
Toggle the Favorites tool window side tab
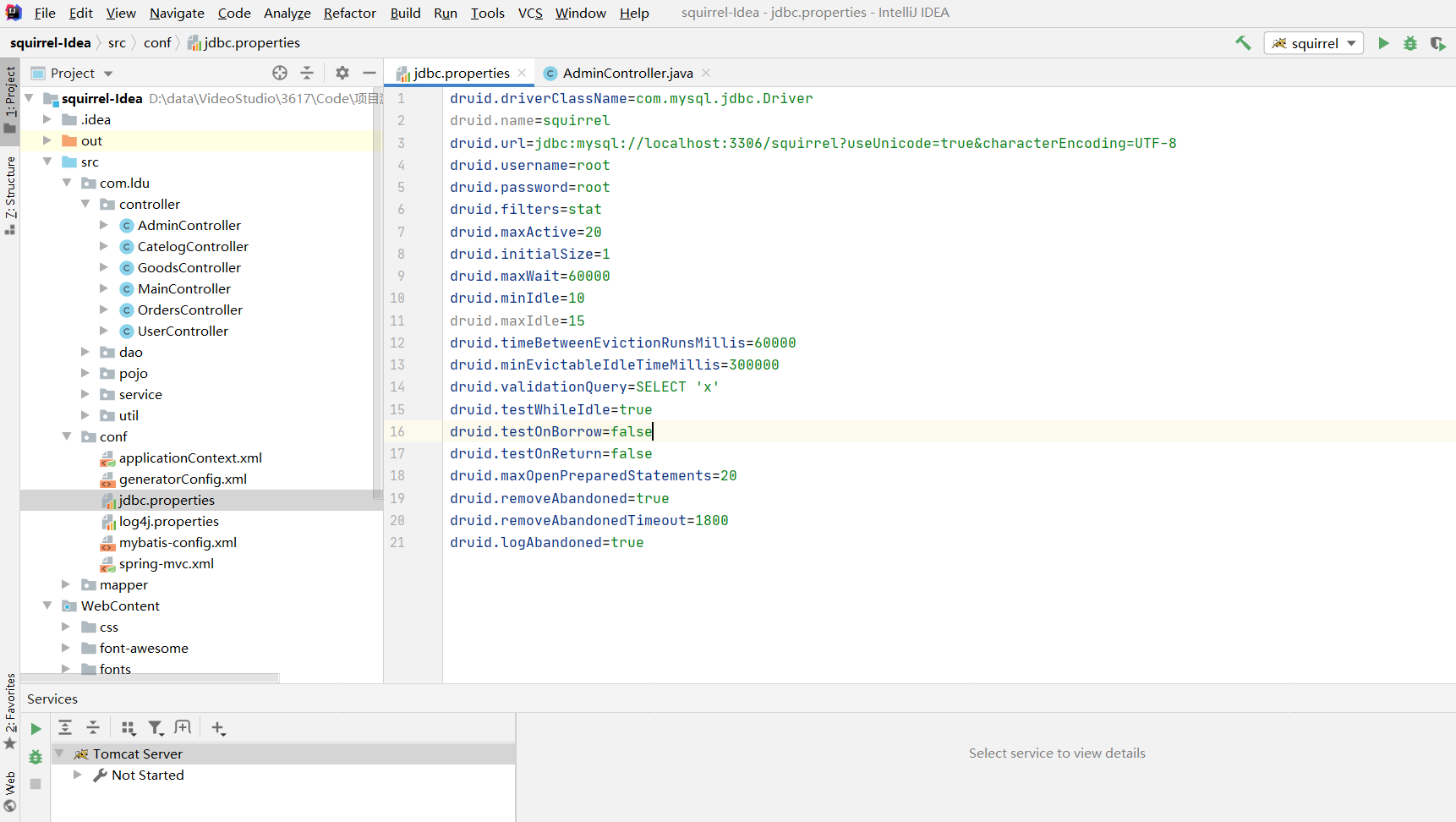pos(10,710)
